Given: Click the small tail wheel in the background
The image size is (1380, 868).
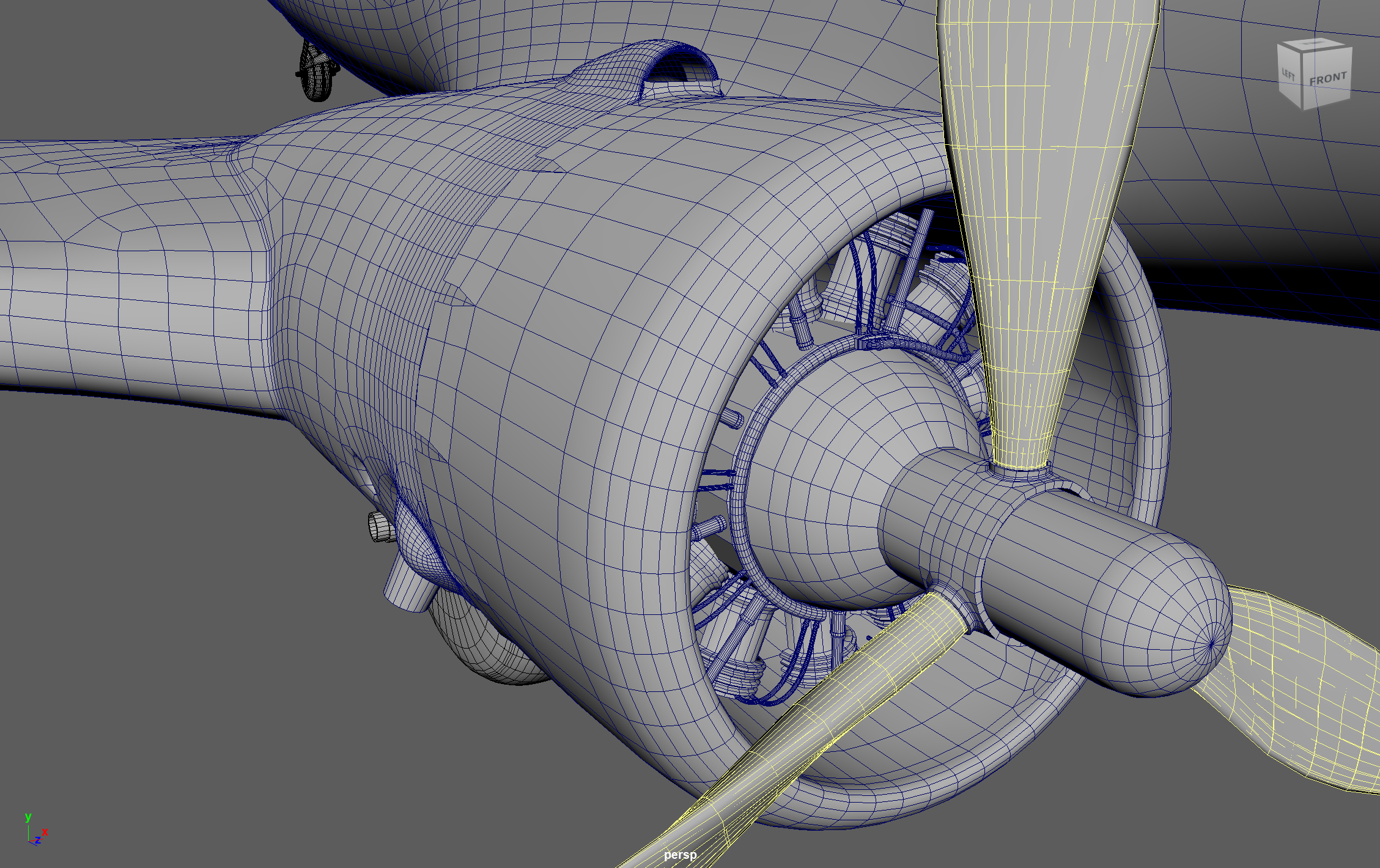Looking at the screenshot, I should (317, 73).
